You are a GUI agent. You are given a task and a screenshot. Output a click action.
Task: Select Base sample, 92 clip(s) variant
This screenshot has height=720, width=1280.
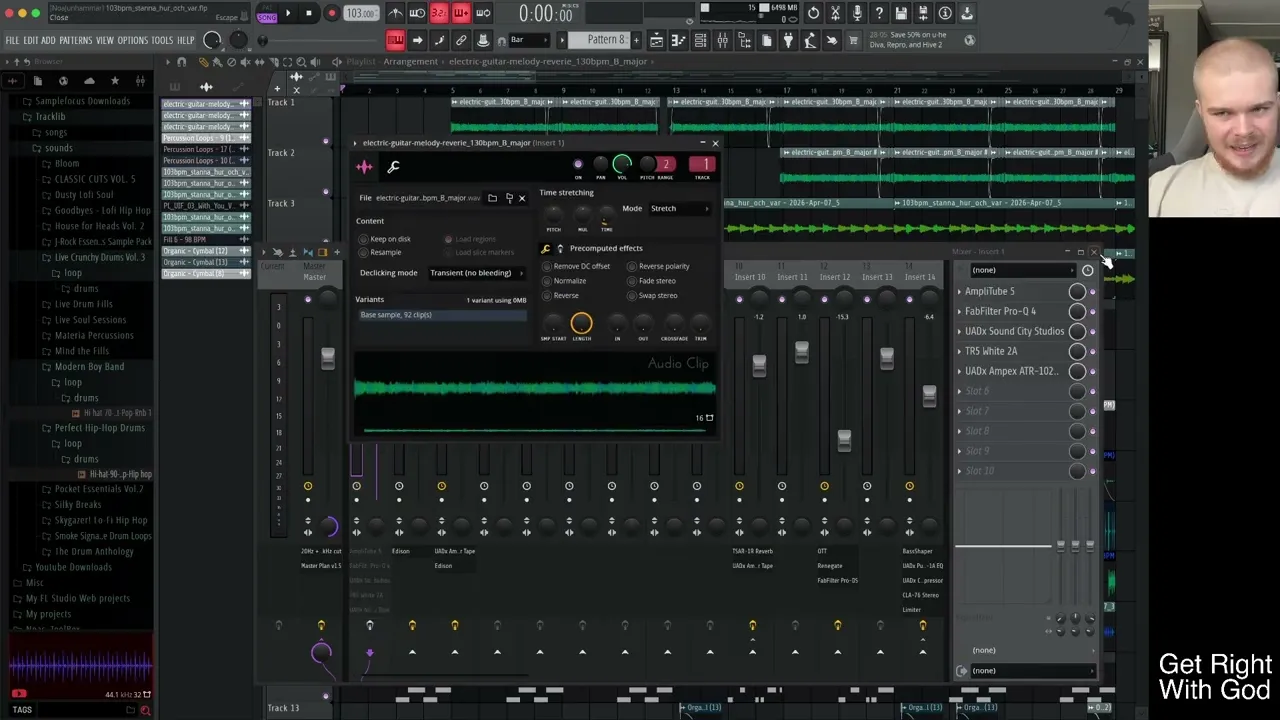coord(442,315)
